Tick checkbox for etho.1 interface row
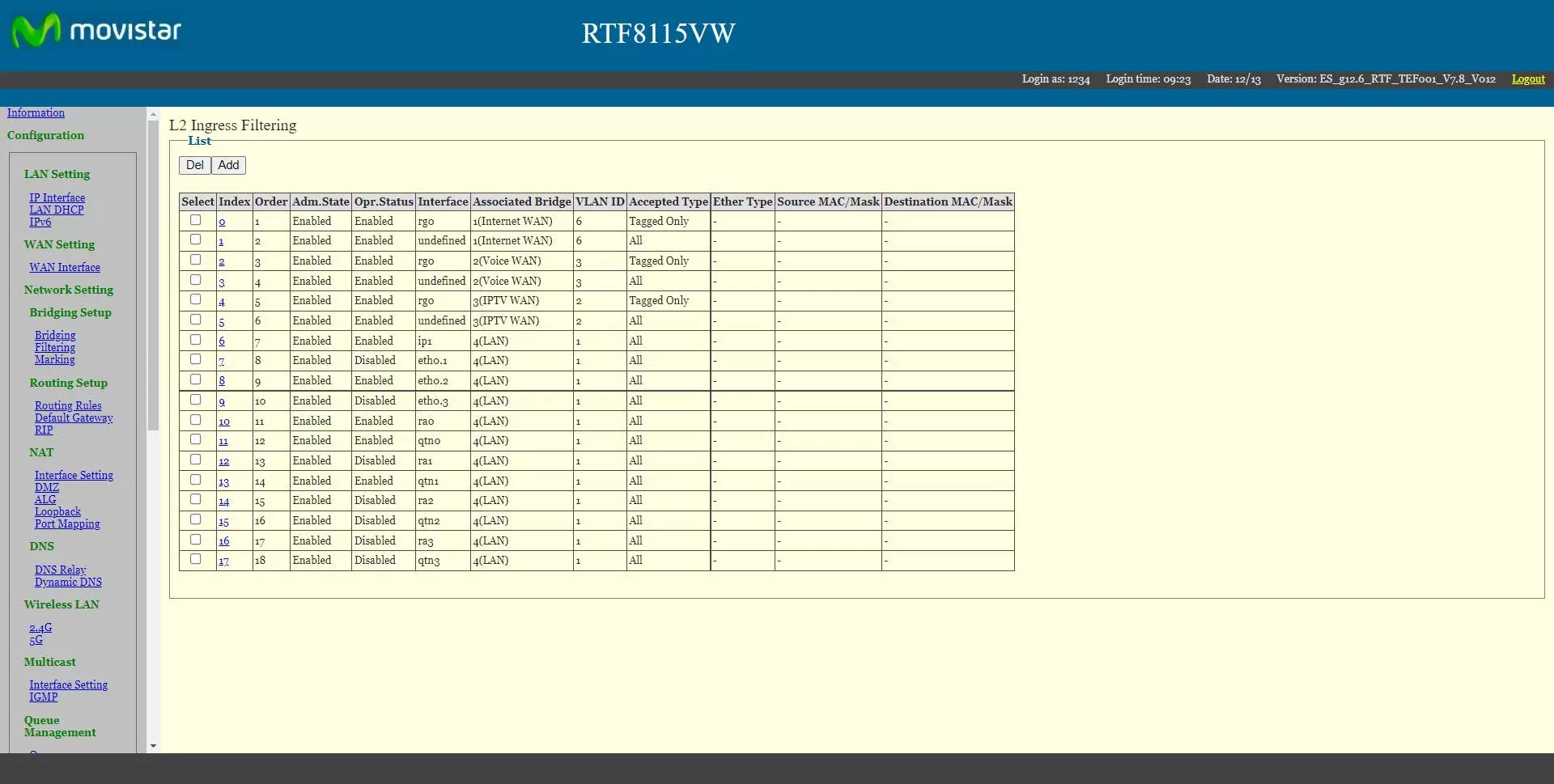 (195, 359)
